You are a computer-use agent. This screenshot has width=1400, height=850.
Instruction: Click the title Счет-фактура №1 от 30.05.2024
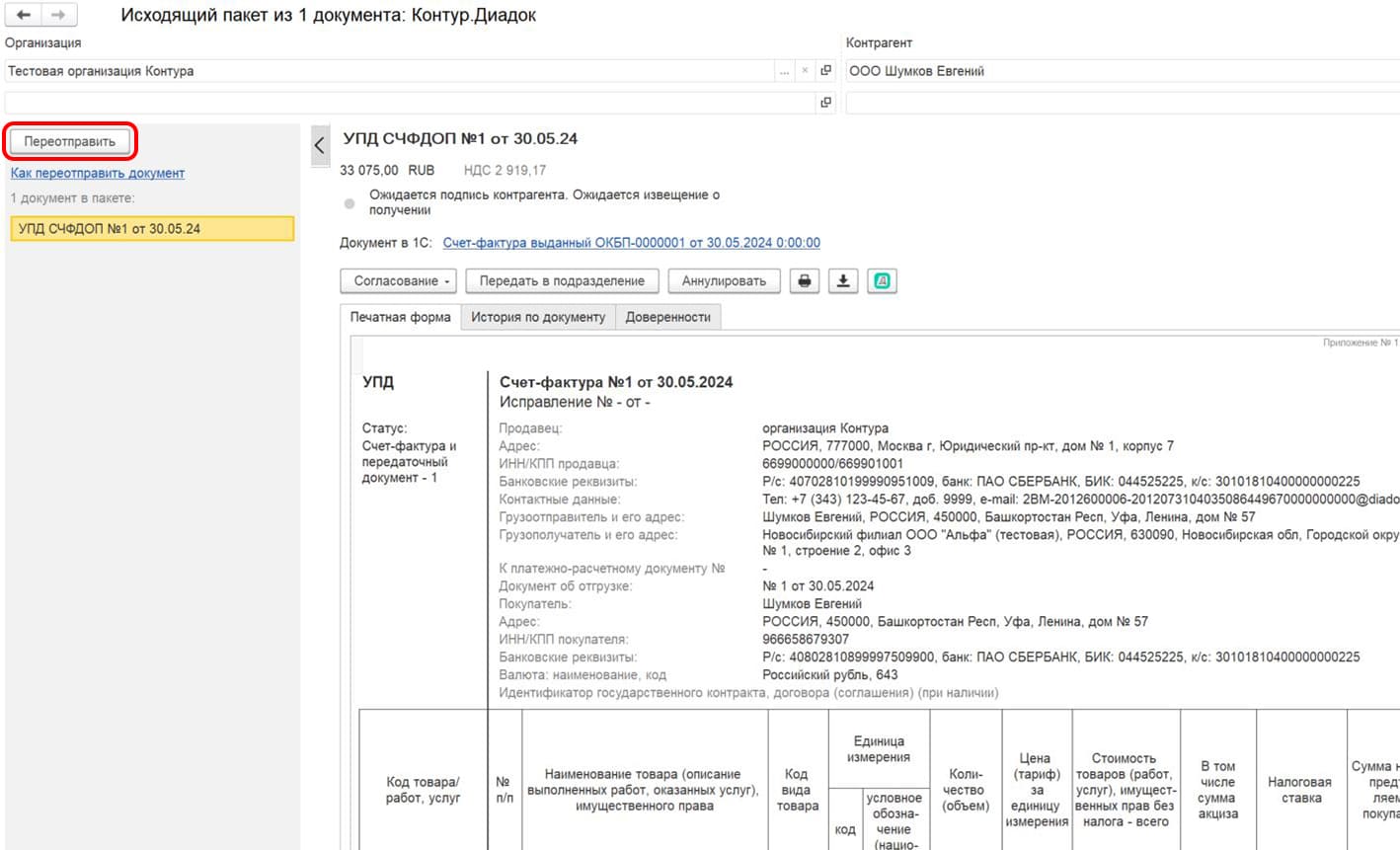coord(616,382)
